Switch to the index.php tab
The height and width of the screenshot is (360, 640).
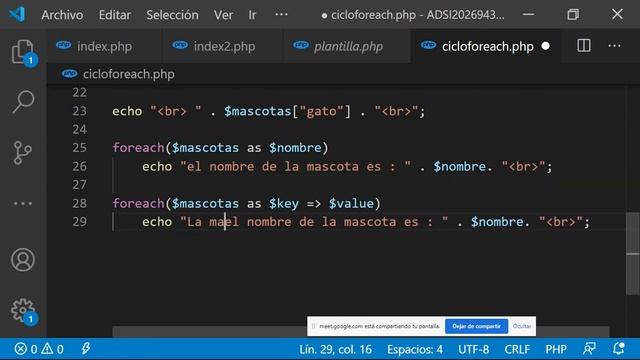coord(104,47)
